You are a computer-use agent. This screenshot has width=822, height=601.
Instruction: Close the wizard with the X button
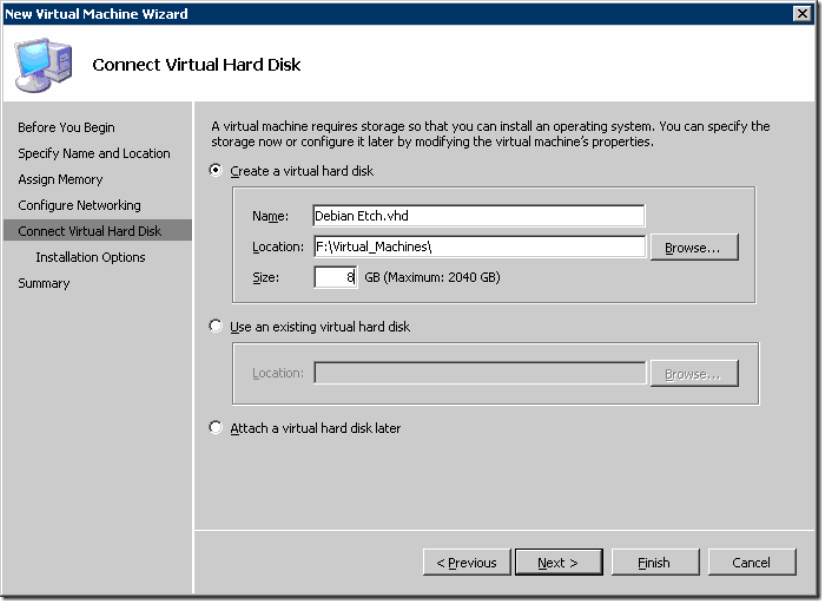[802, 13]
